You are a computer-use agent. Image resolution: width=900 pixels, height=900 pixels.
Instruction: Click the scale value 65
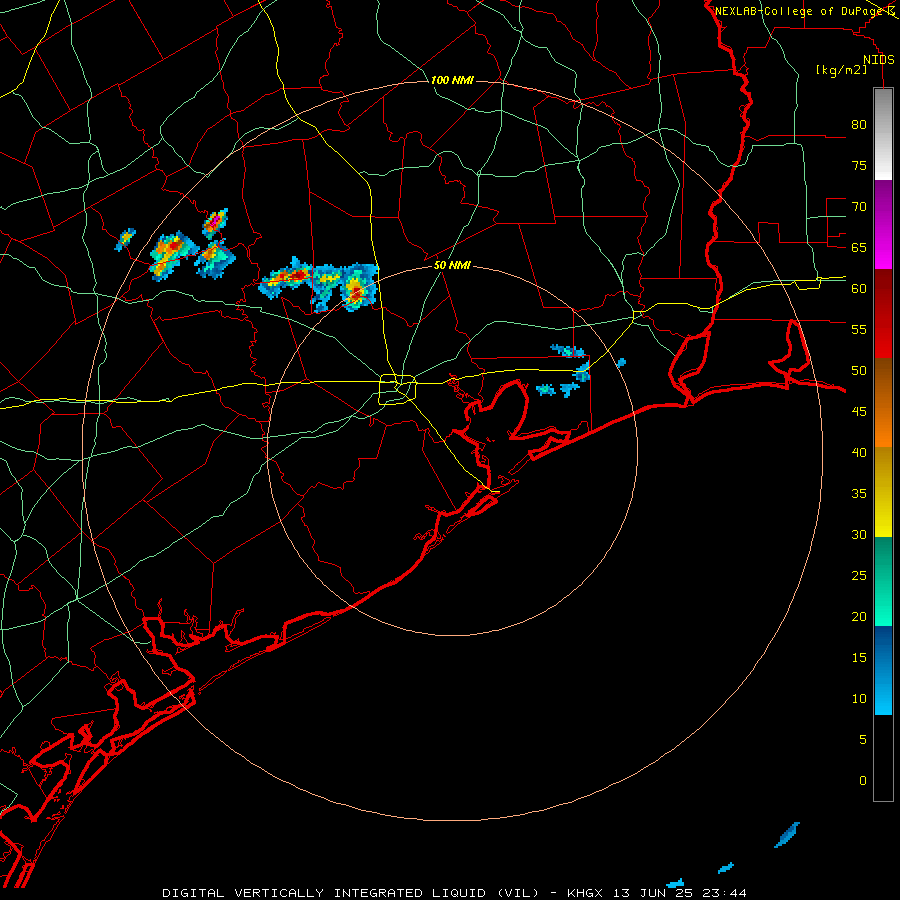pos(859,247)
